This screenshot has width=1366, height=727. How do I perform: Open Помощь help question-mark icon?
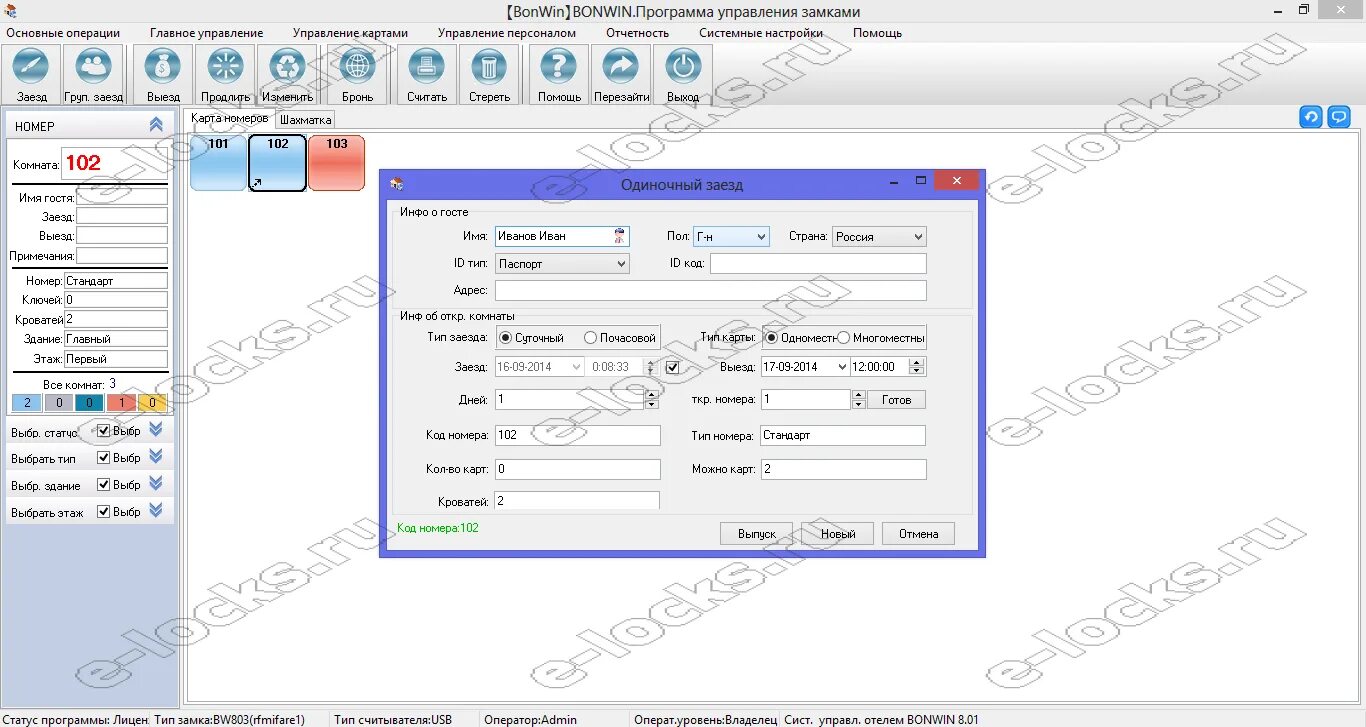(x=559, y=75)
